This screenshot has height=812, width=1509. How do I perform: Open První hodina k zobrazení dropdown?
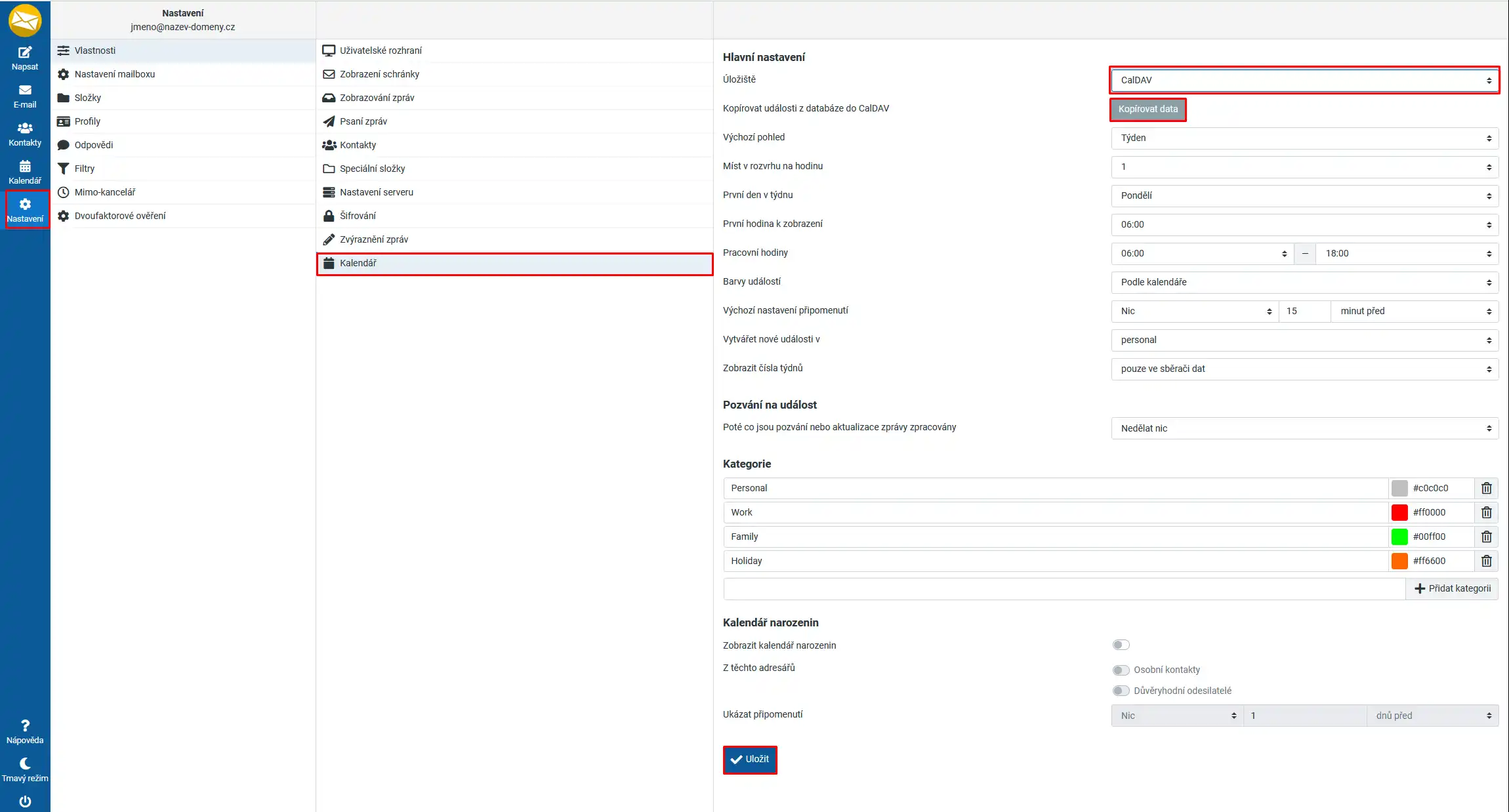(1304, 224)
